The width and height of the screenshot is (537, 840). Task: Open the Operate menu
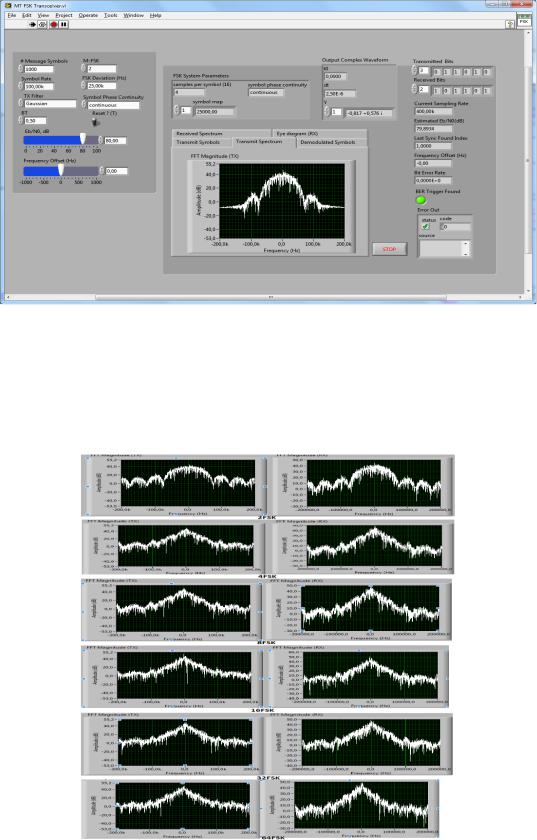coord(88,16)
